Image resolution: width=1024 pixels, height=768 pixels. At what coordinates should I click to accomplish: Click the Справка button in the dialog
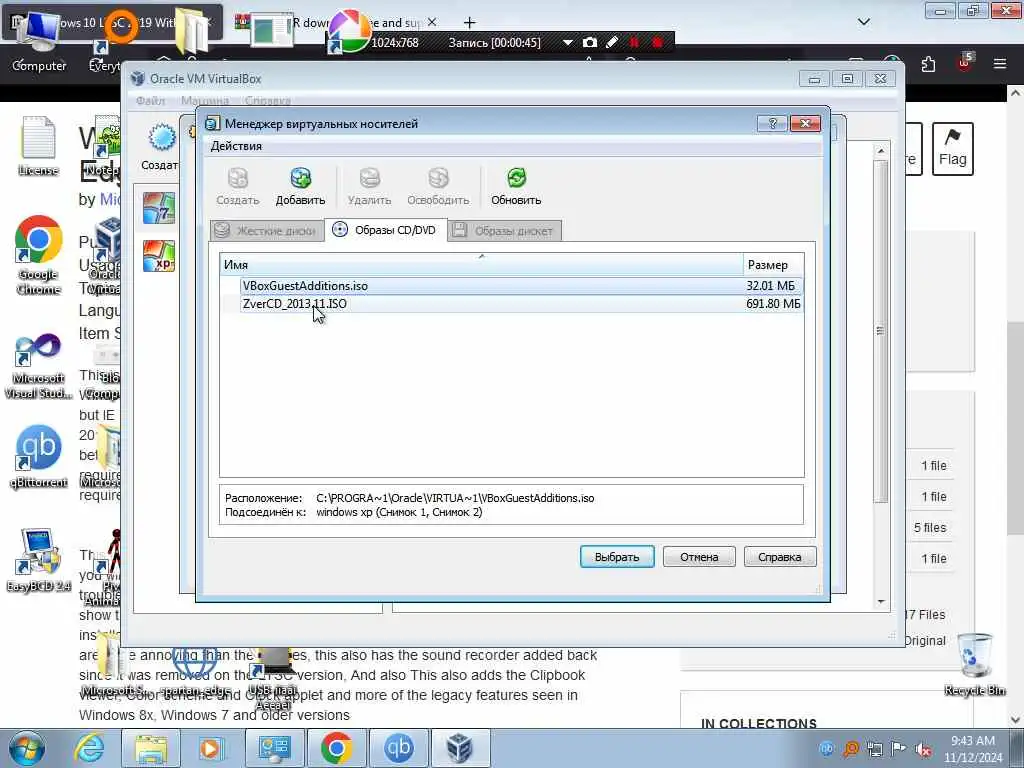[780, 557]
